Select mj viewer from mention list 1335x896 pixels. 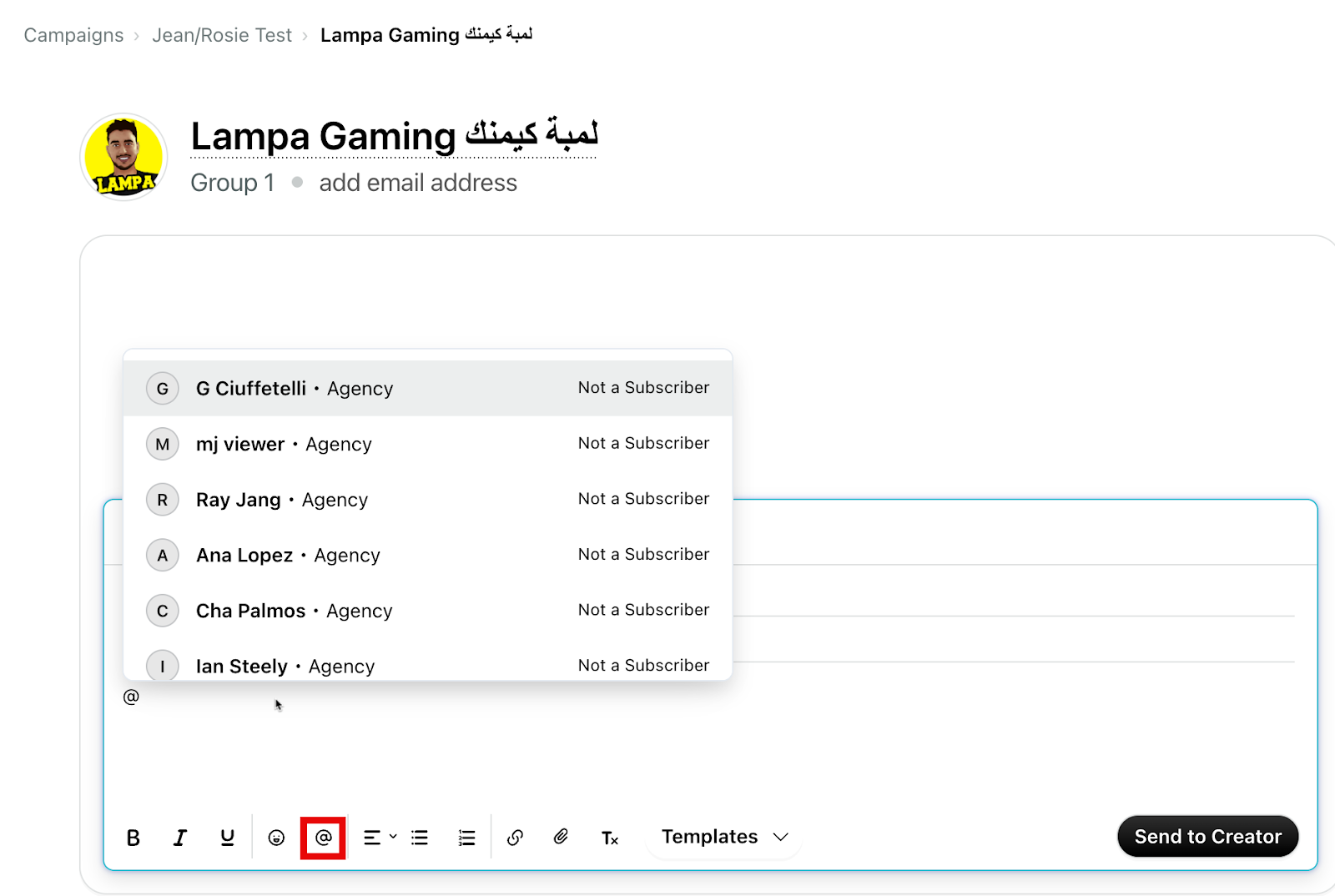tap(427, 444)
